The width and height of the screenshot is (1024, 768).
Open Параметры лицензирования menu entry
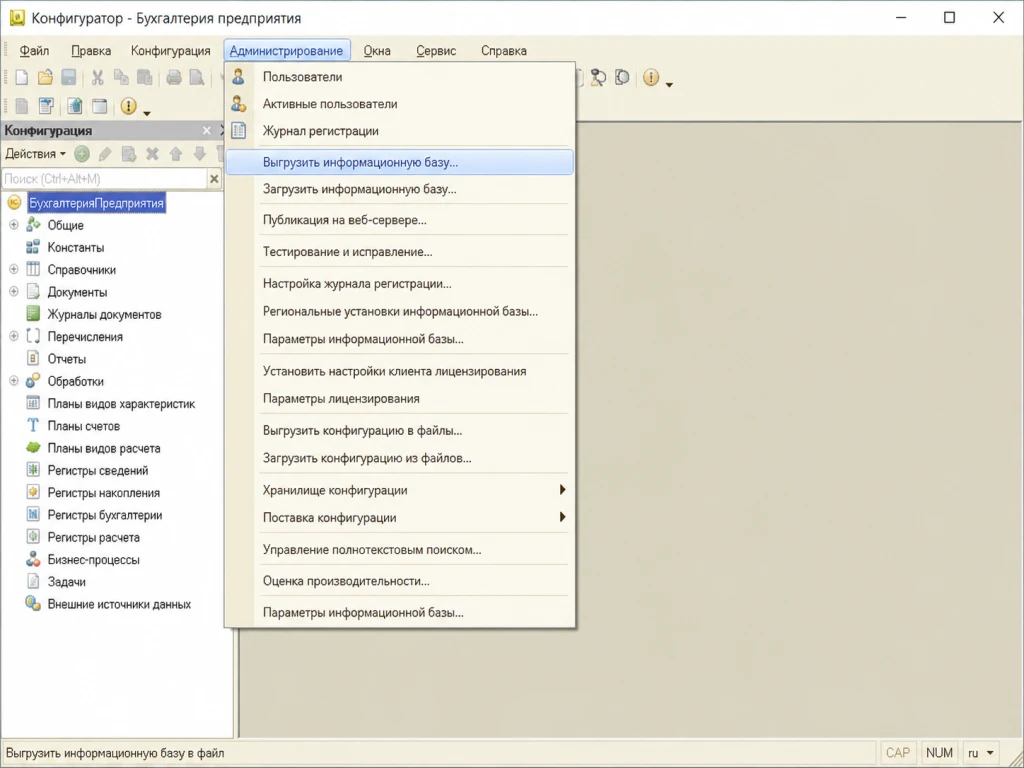pos(400,398)
